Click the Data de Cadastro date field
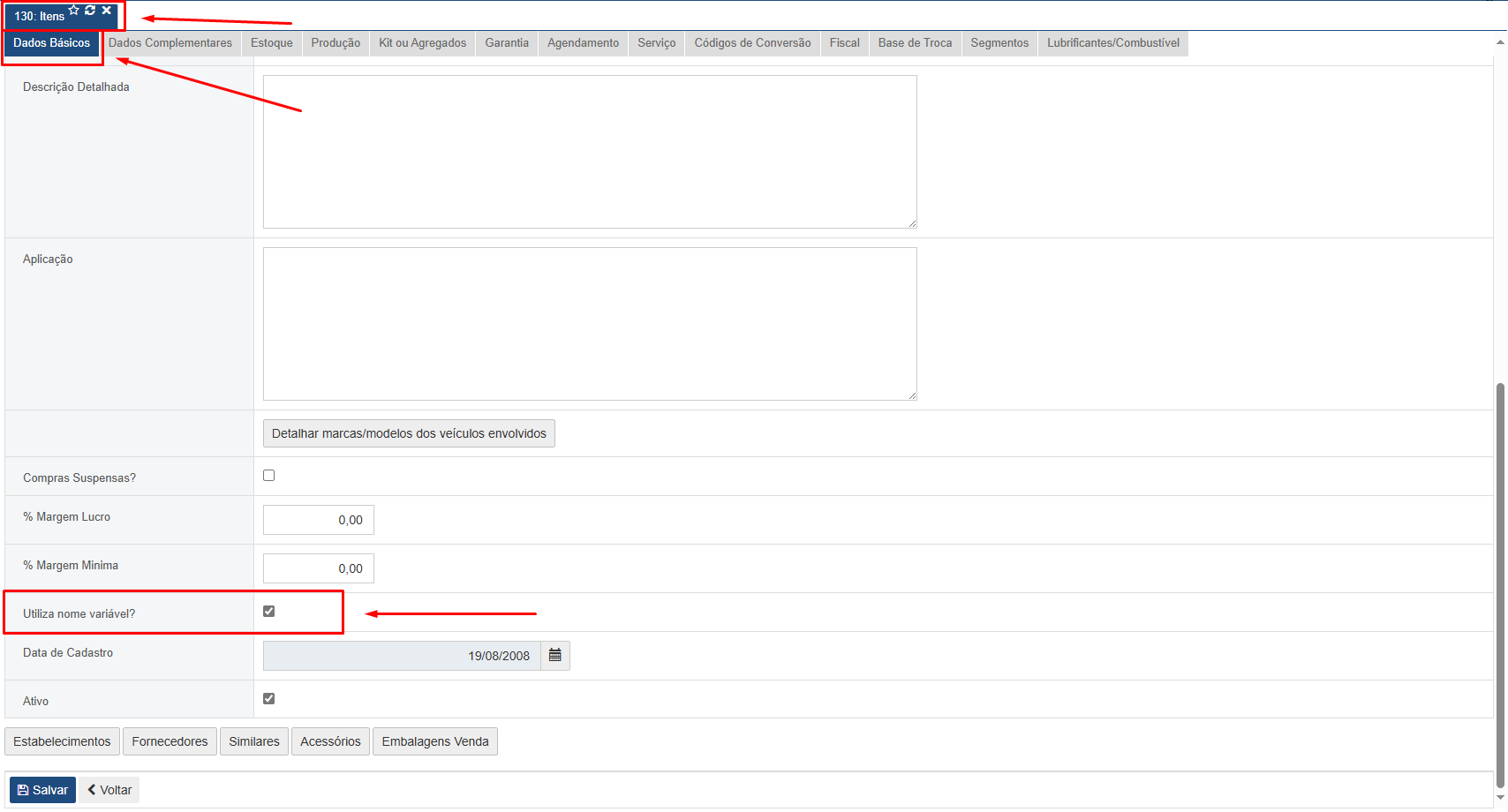The width and height of the screenshot is (1508, 812). (x=402, y=656)
